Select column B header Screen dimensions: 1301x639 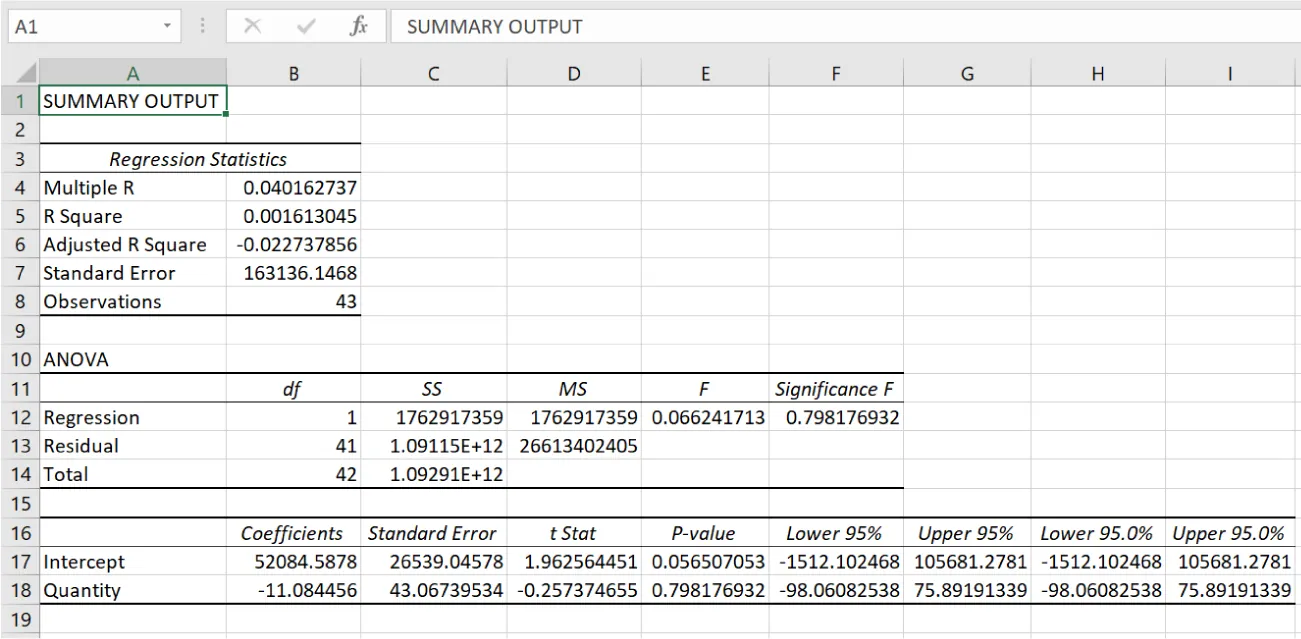pyautogui.click(x=293, y=72)
